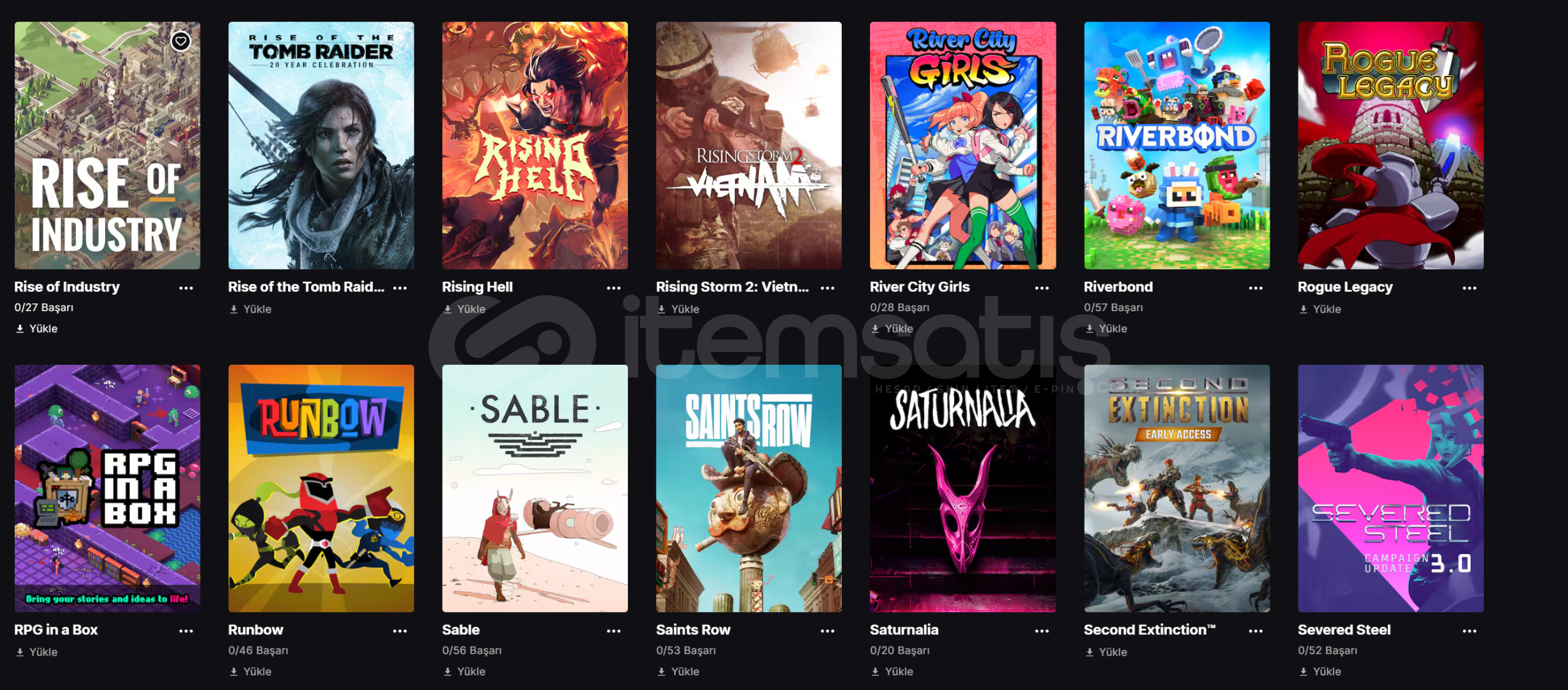The height and width of the screenshot is (690, 1568).
Task: Click the Yükle download icon under Rogue Legacy
Action: click(x=1304, y=309)
